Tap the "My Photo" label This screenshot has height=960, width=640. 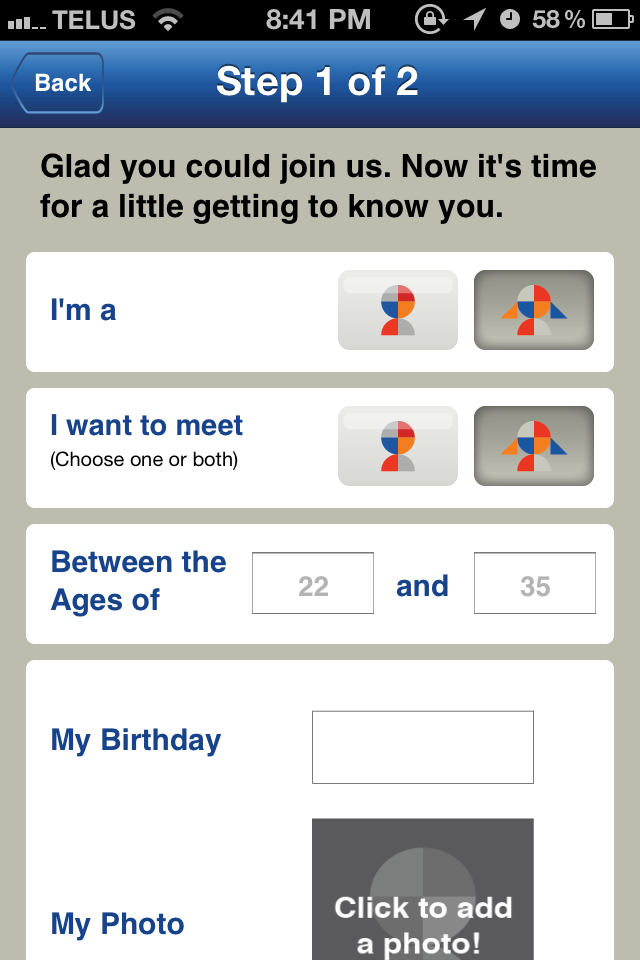[x=118, y=924]
